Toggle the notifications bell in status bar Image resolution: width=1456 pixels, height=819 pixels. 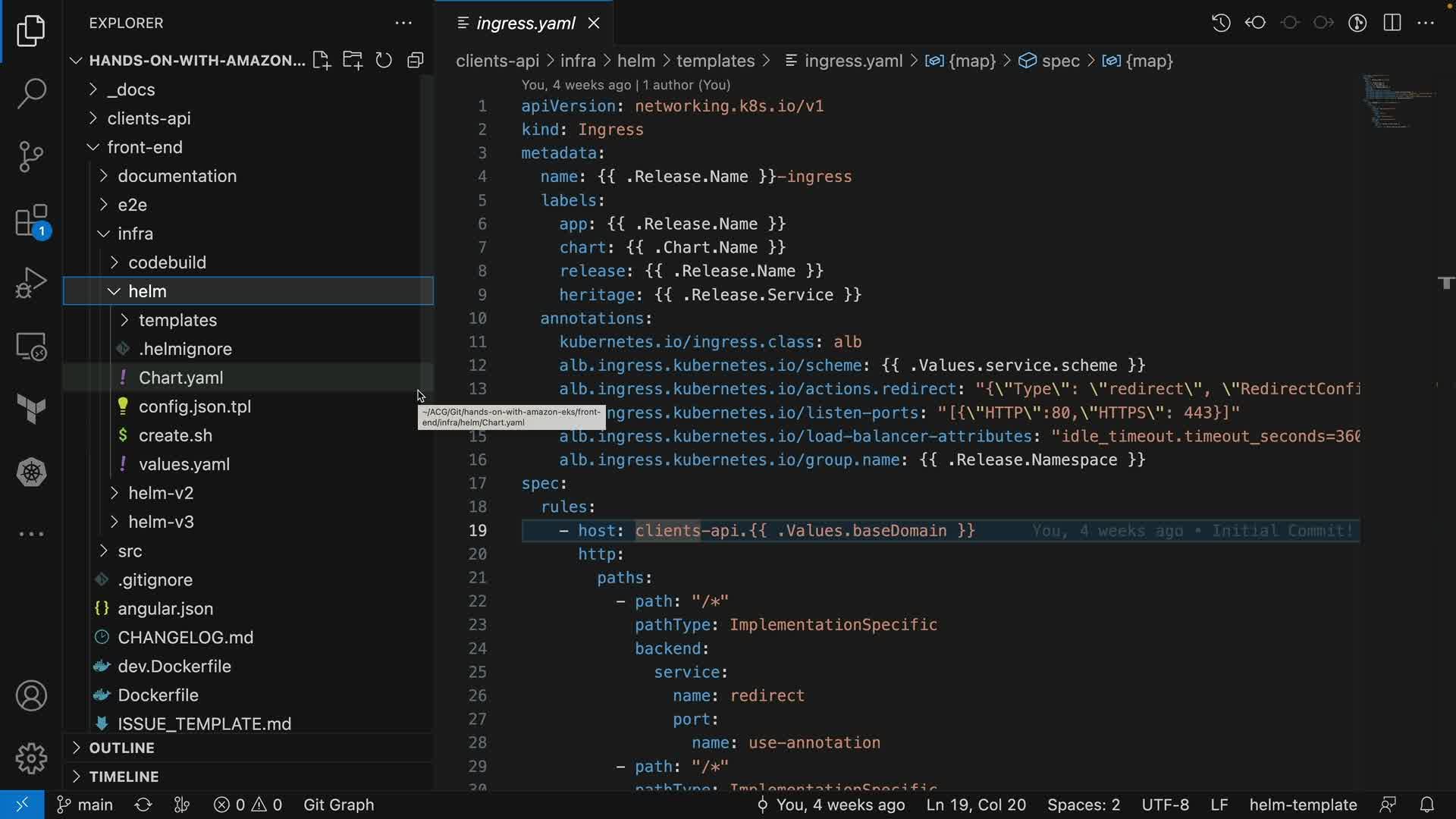click(x=1426, y=805)
